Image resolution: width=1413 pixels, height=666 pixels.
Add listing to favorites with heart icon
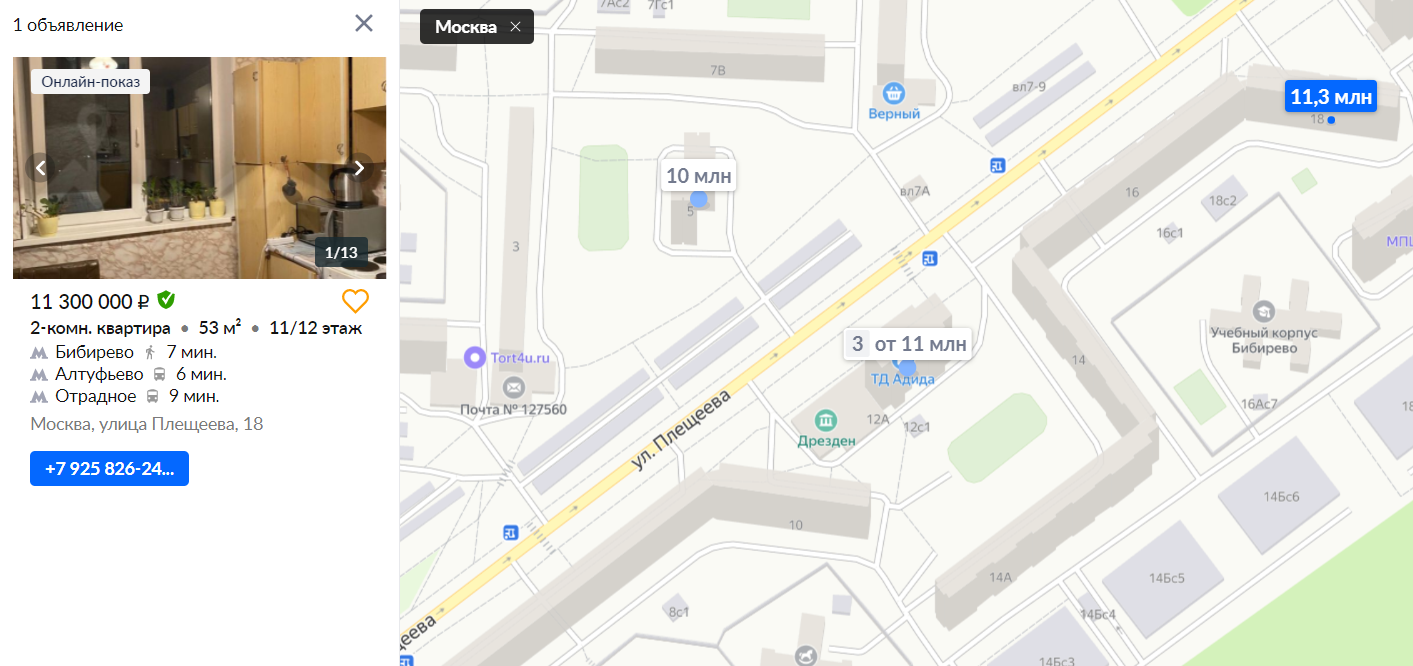(x=355, y=301)
